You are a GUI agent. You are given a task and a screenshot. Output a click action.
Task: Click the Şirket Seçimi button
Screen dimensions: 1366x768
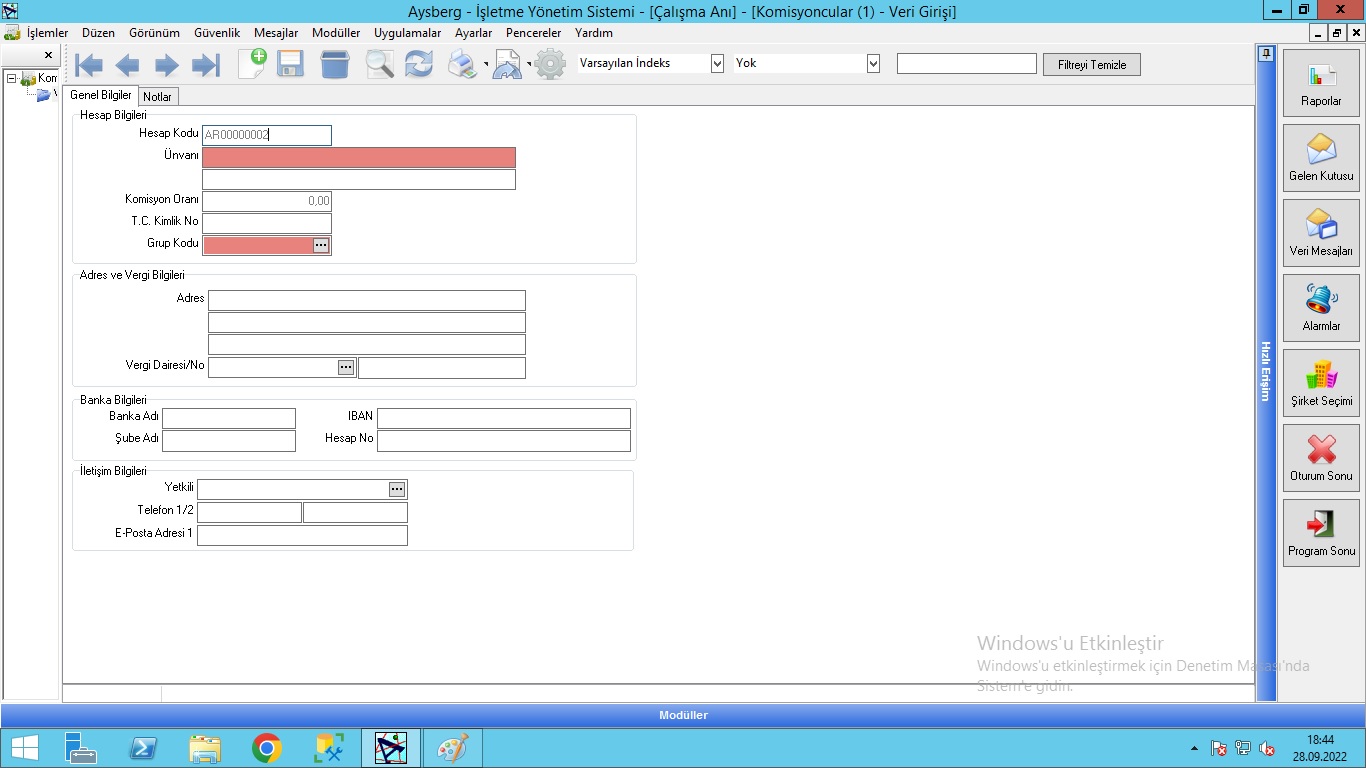point(1321,383)
